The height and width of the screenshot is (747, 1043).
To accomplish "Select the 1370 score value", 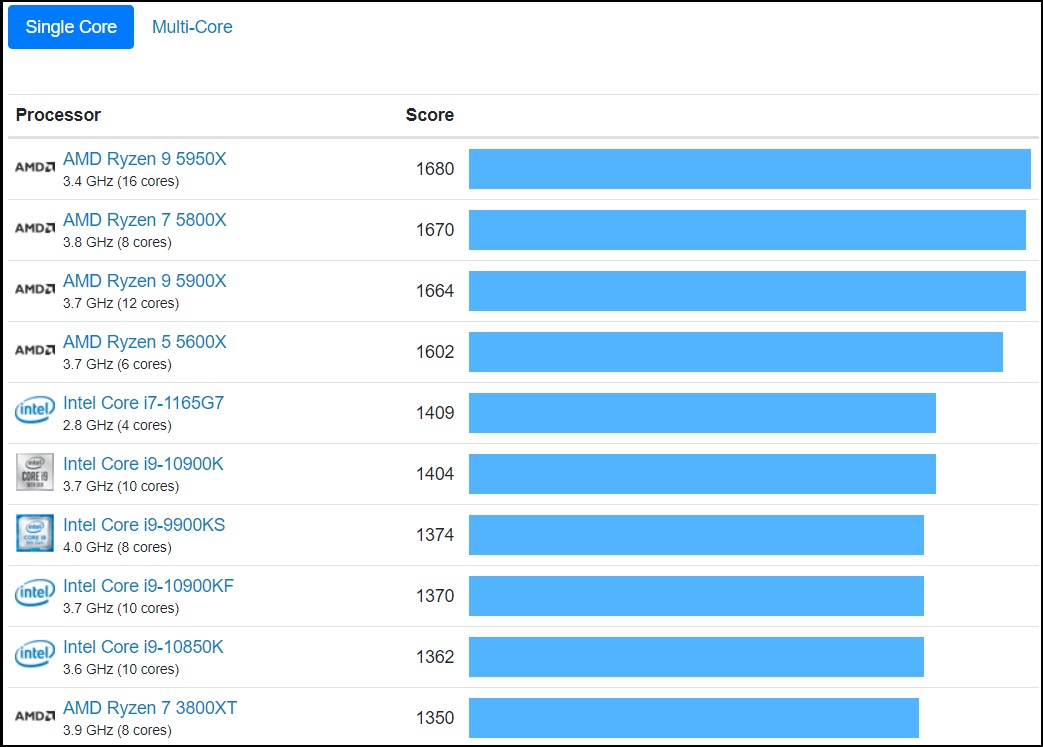I will point(435,596).
